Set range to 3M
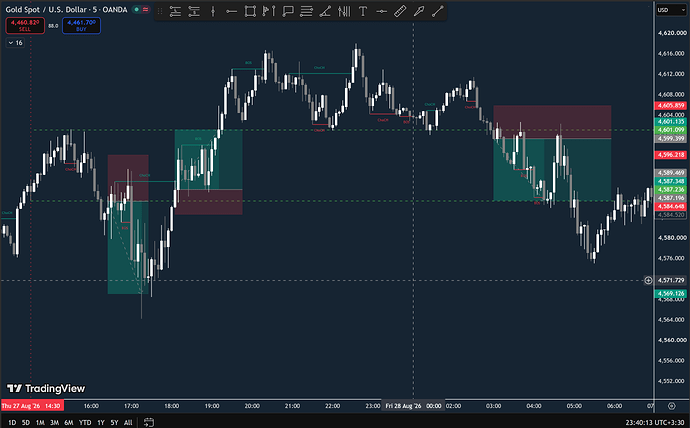The height and width of the screenshot is (428, 690). (x=55, y=422)
